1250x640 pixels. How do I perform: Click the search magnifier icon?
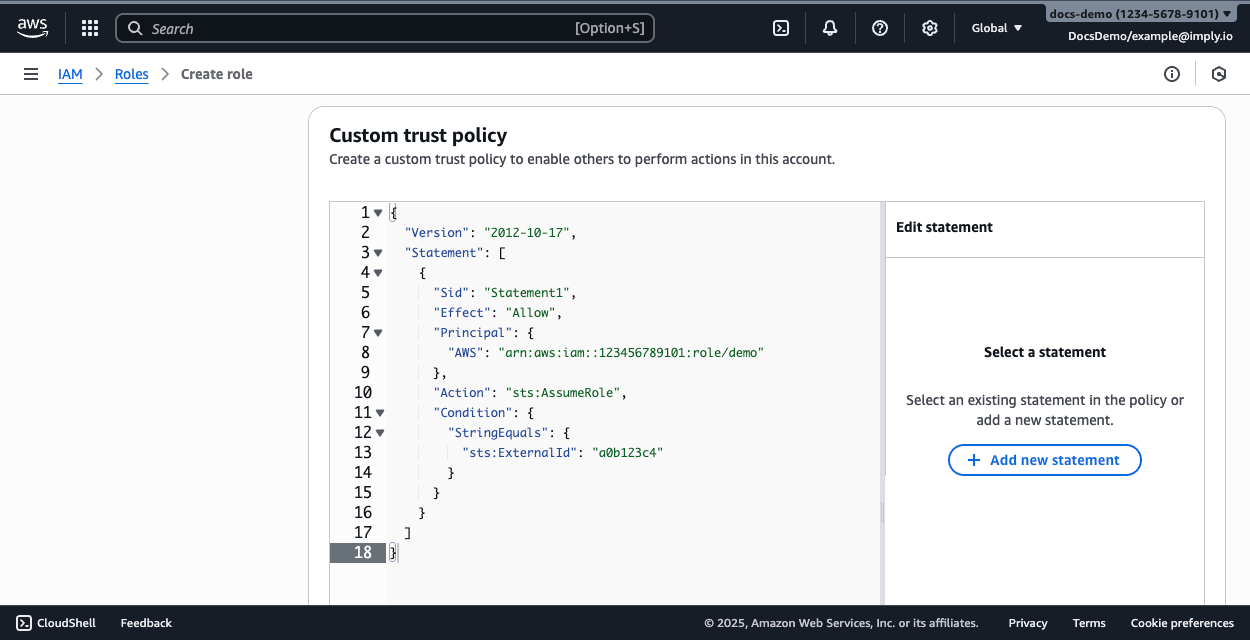pyautogui.click(x=136, y=29)
